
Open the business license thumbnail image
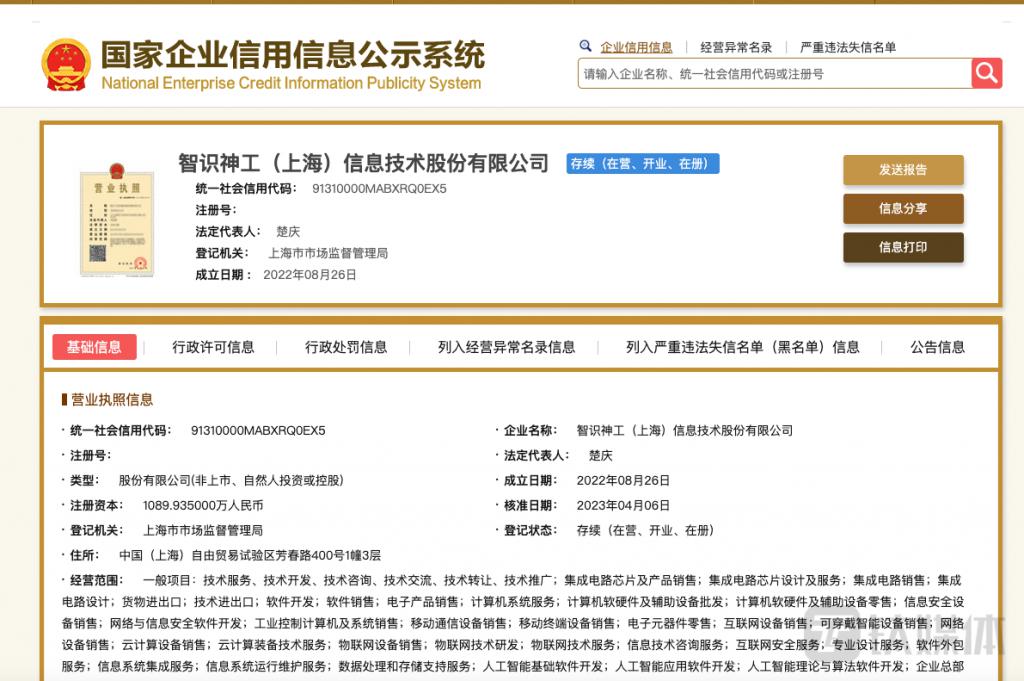coord(117,224)
